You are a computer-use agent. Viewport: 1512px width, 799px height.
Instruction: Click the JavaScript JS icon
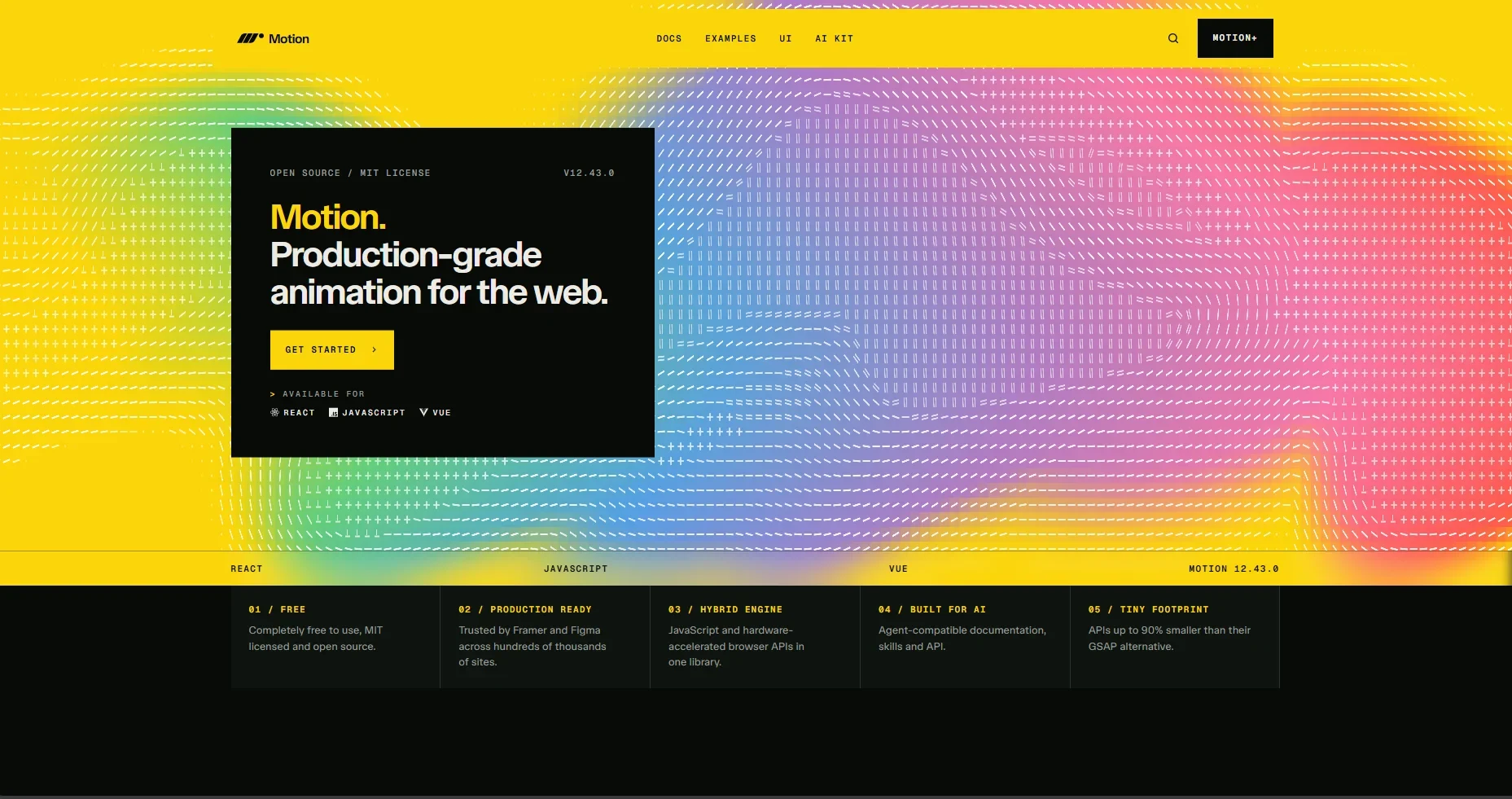[x=333, y=412]
